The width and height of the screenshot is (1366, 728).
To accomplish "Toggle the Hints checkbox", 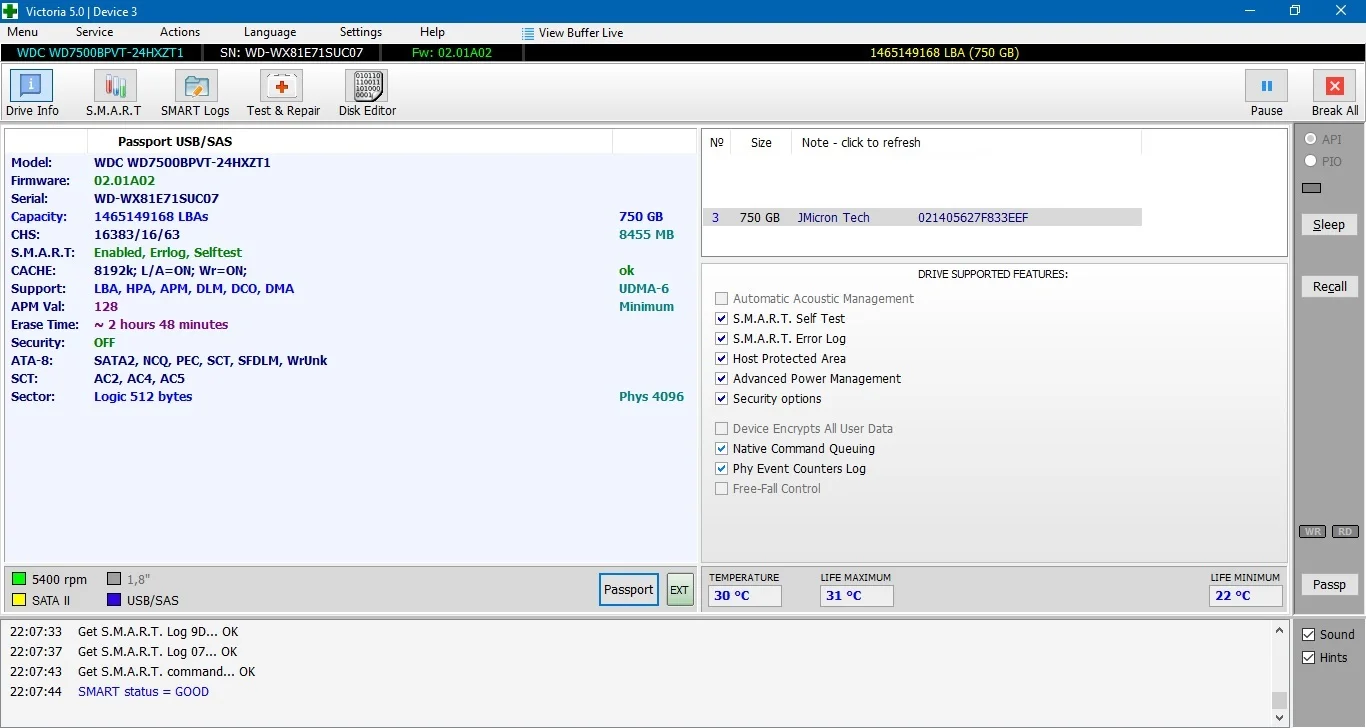I will pos(1309,658).
